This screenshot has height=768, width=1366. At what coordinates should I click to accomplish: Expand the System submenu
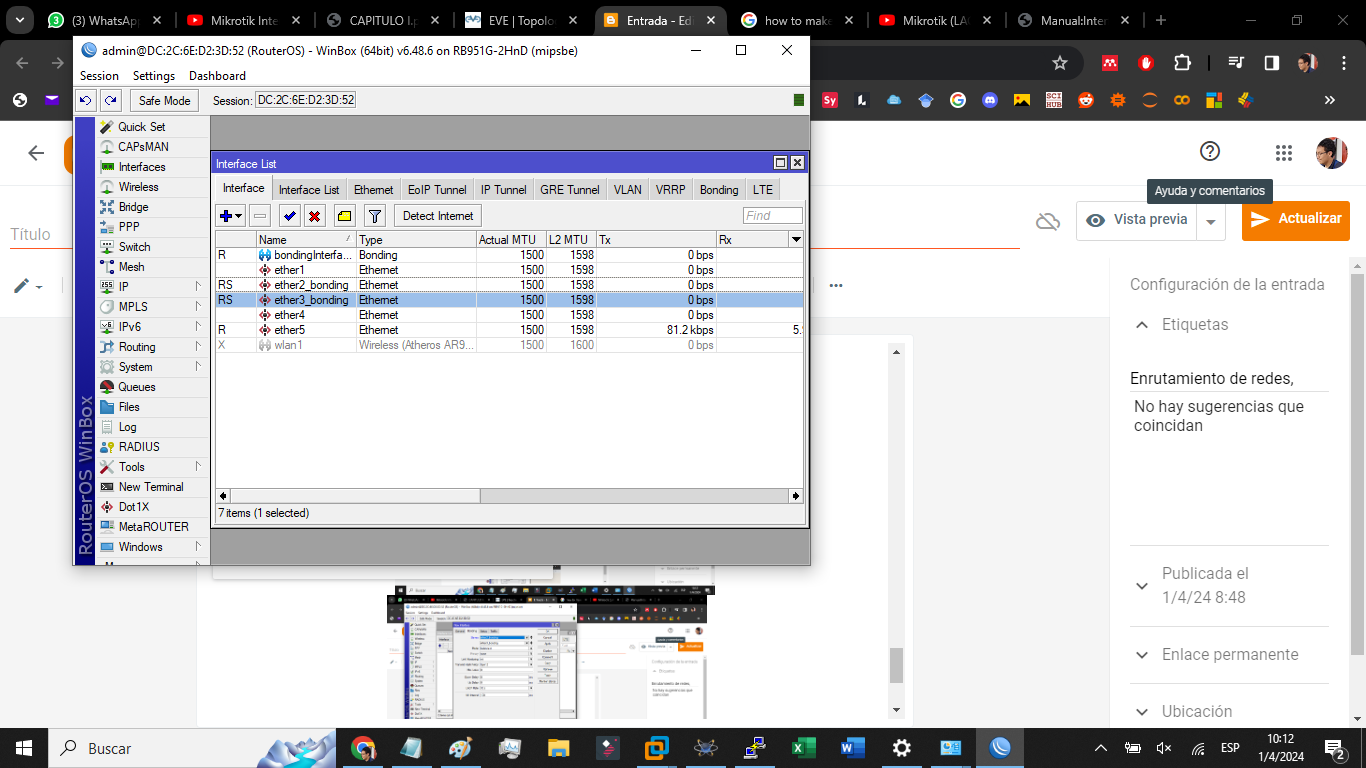[x=198, y=367]
